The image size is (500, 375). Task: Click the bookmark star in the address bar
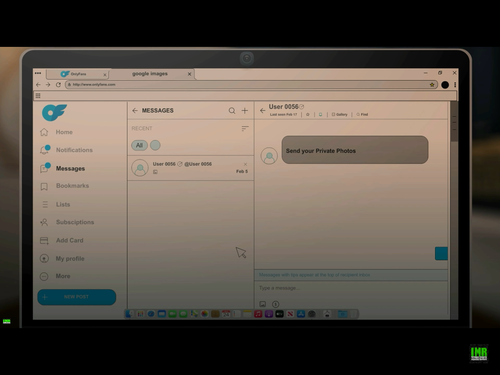click(432, 85)
